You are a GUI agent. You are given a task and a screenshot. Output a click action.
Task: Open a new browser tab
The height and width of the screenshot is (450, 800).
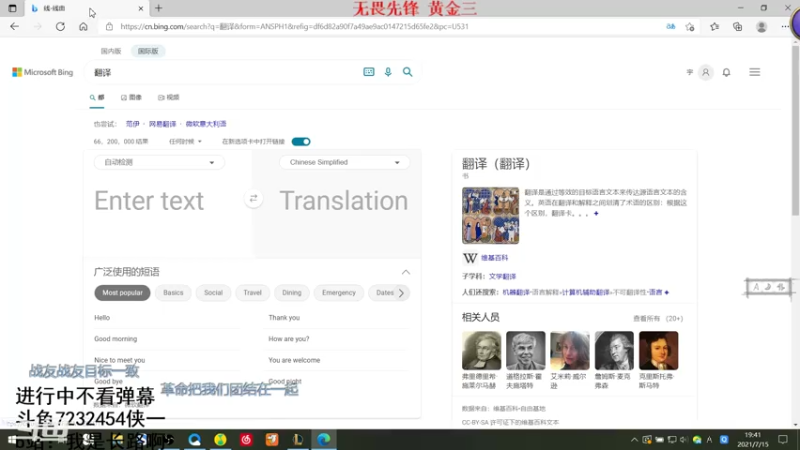point(159,8)
